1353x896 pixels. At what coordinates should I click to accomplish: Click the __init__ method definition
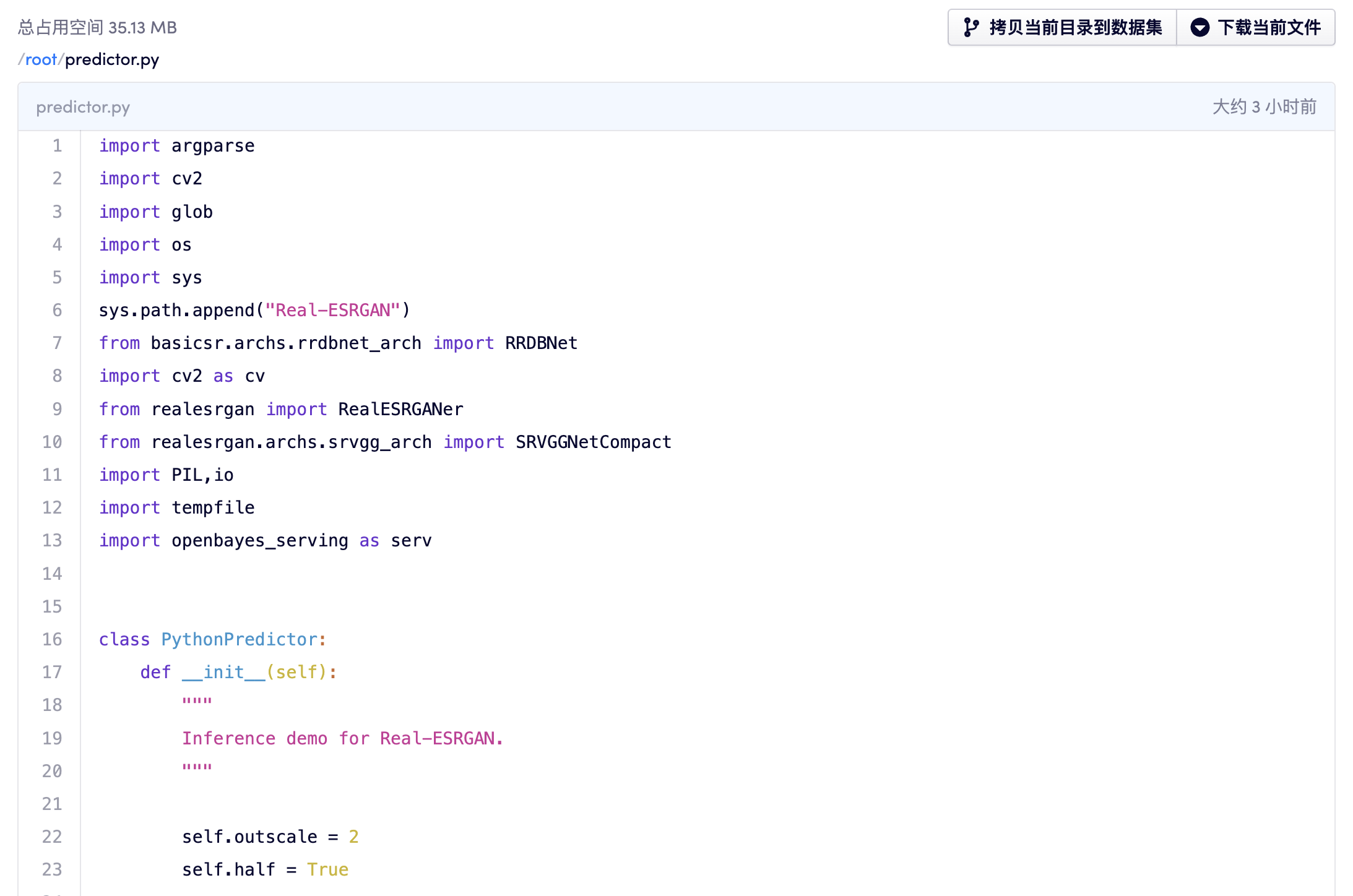point(223,672)
